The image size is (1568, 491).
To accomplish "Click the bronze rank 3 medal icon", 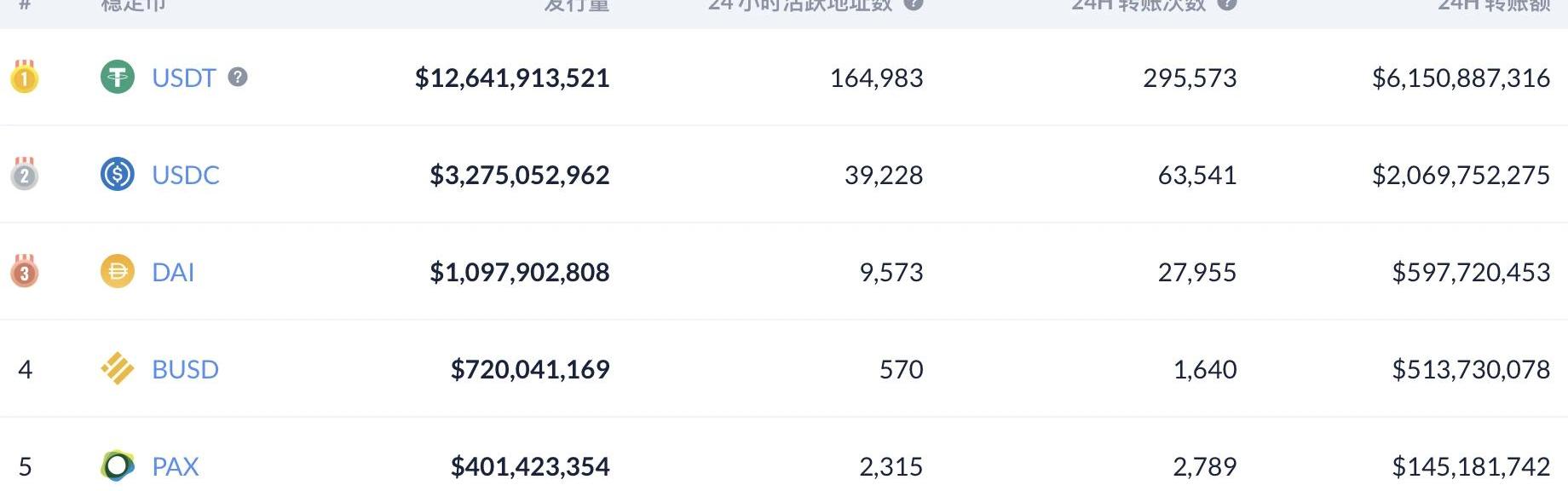I will tap(25, 271).
